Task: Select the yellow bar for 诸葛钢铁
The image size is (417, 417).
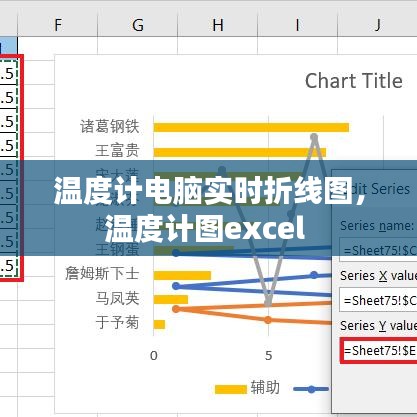Action: pos(251,127)
